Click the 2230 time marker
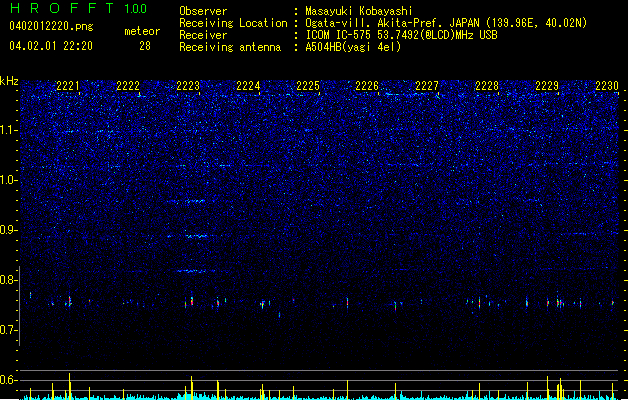This screenshot has height=400, width=629. 607,86
